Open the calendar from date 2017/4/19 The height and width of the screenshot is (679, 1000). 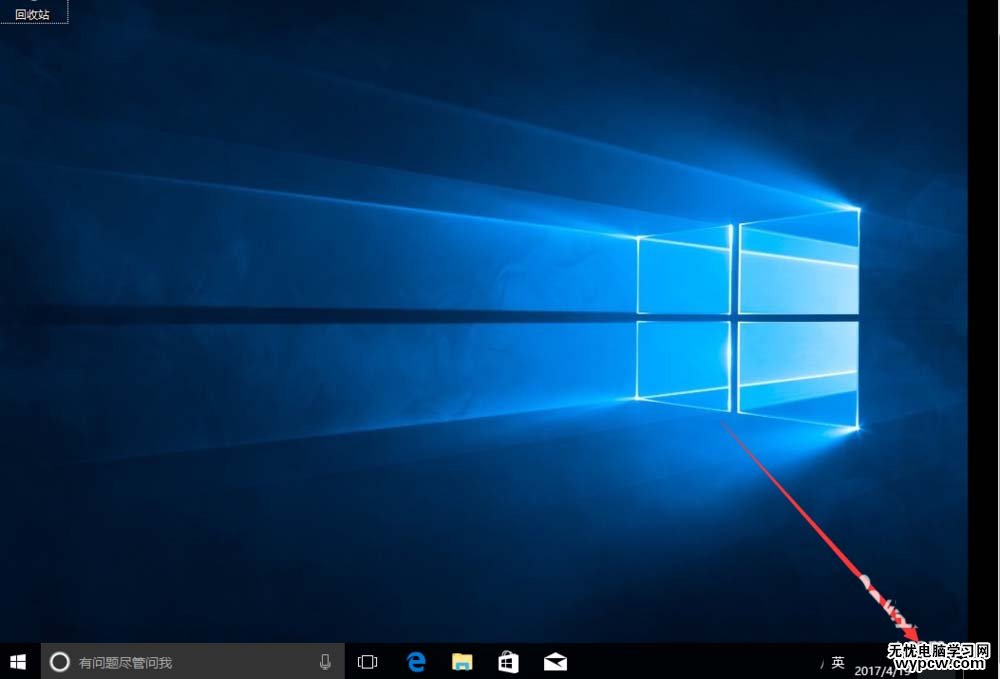pos(883,671)
